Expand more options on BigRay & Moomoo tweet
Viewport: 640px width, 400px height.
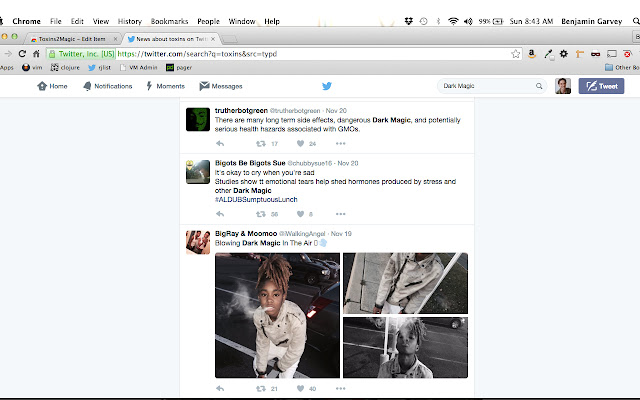341,388
